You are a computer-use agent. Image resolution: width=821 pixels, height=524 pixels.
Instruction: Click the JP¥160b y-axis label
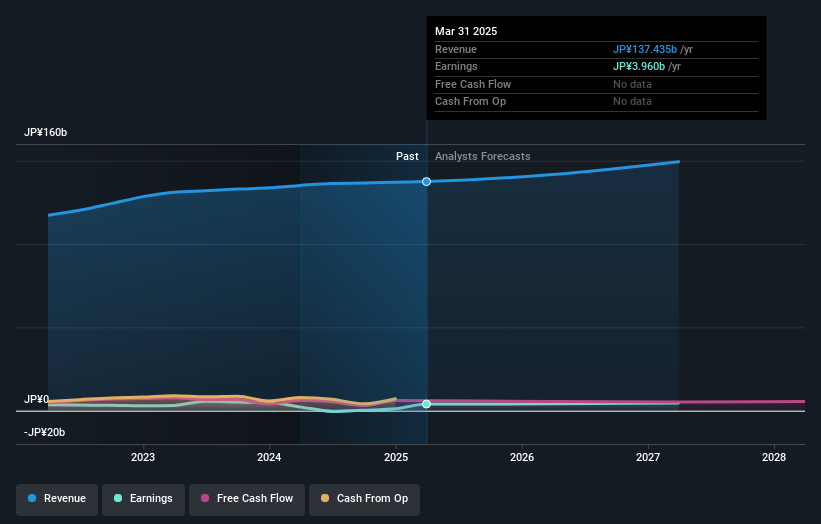click(46, 132)
